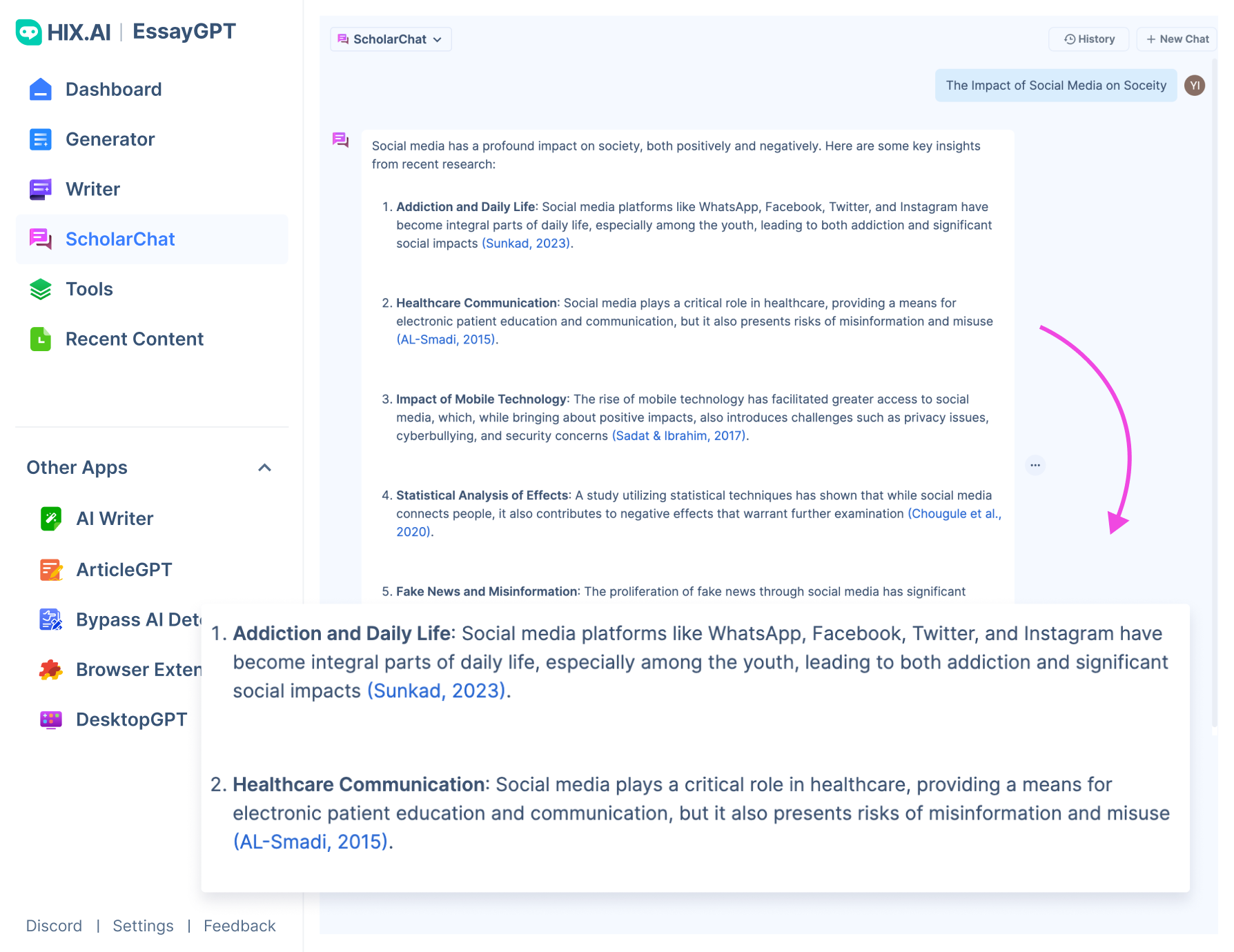This screenshot has height=952, width=1234.
Task: Collapse the Other Apps section
Action: point(264,468)
